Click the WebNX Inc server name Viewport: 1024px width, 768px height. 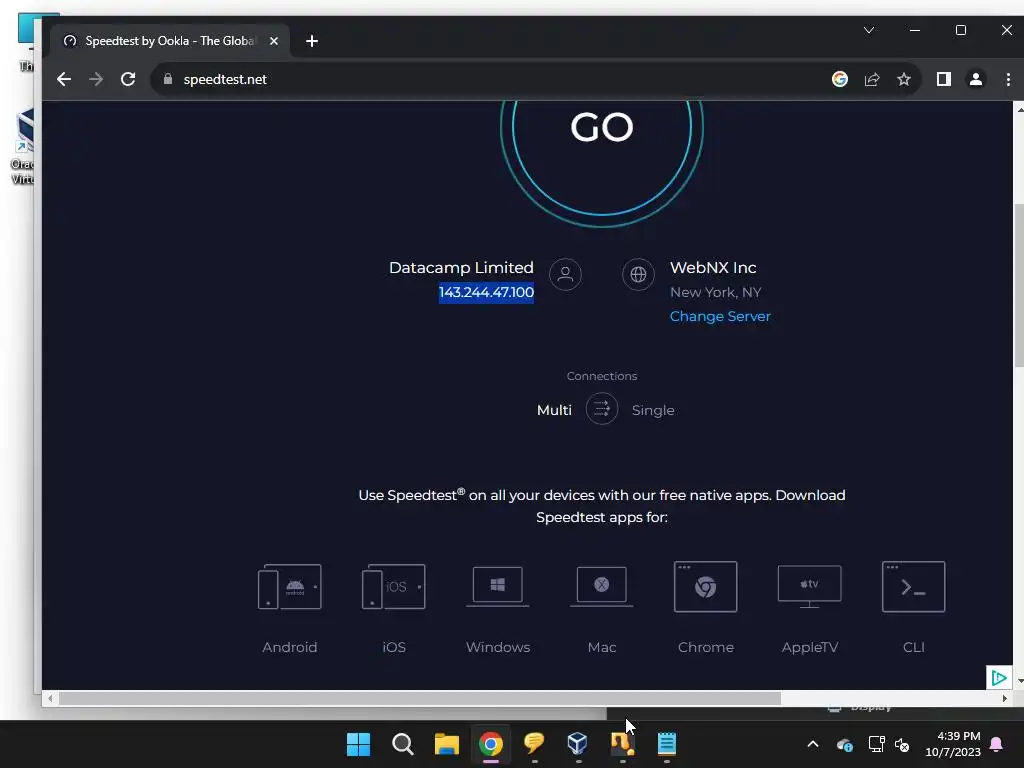713,268
